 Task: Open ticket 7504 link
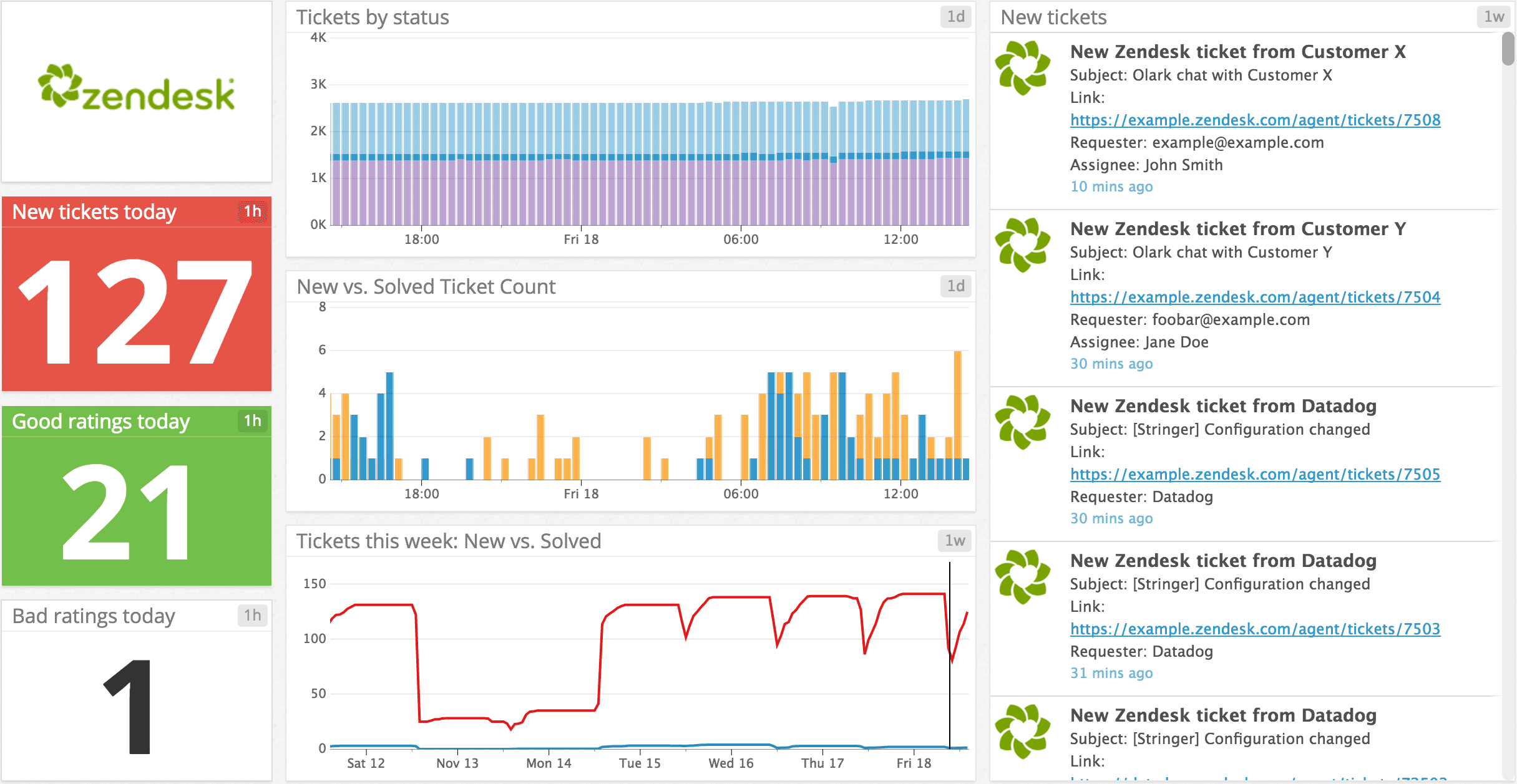click(1255, 297)
